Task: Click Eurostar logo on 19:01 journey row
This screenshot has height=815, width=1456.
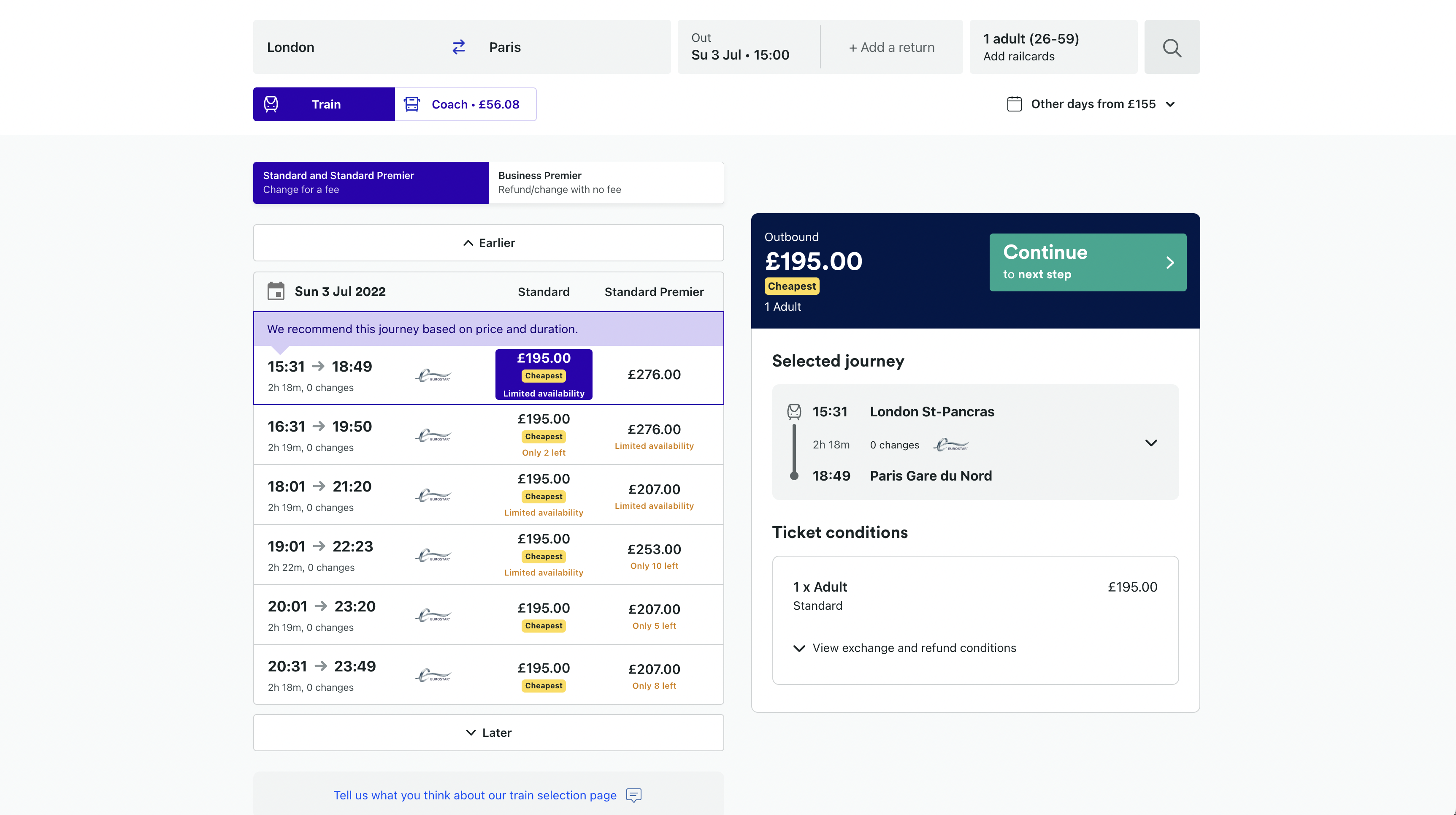Action: pos(433,555)
